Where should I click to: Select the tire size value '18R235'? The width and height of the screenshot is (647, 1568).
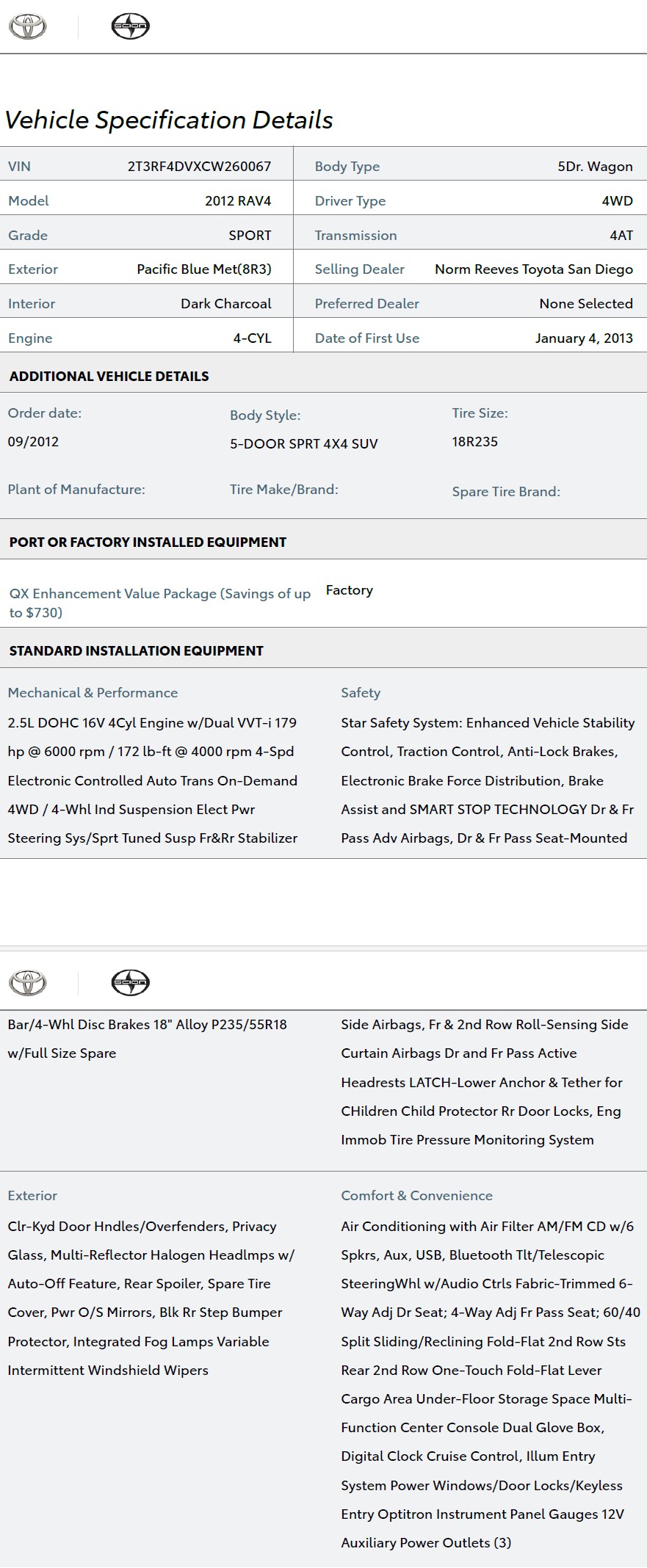(x=475, y=442)
